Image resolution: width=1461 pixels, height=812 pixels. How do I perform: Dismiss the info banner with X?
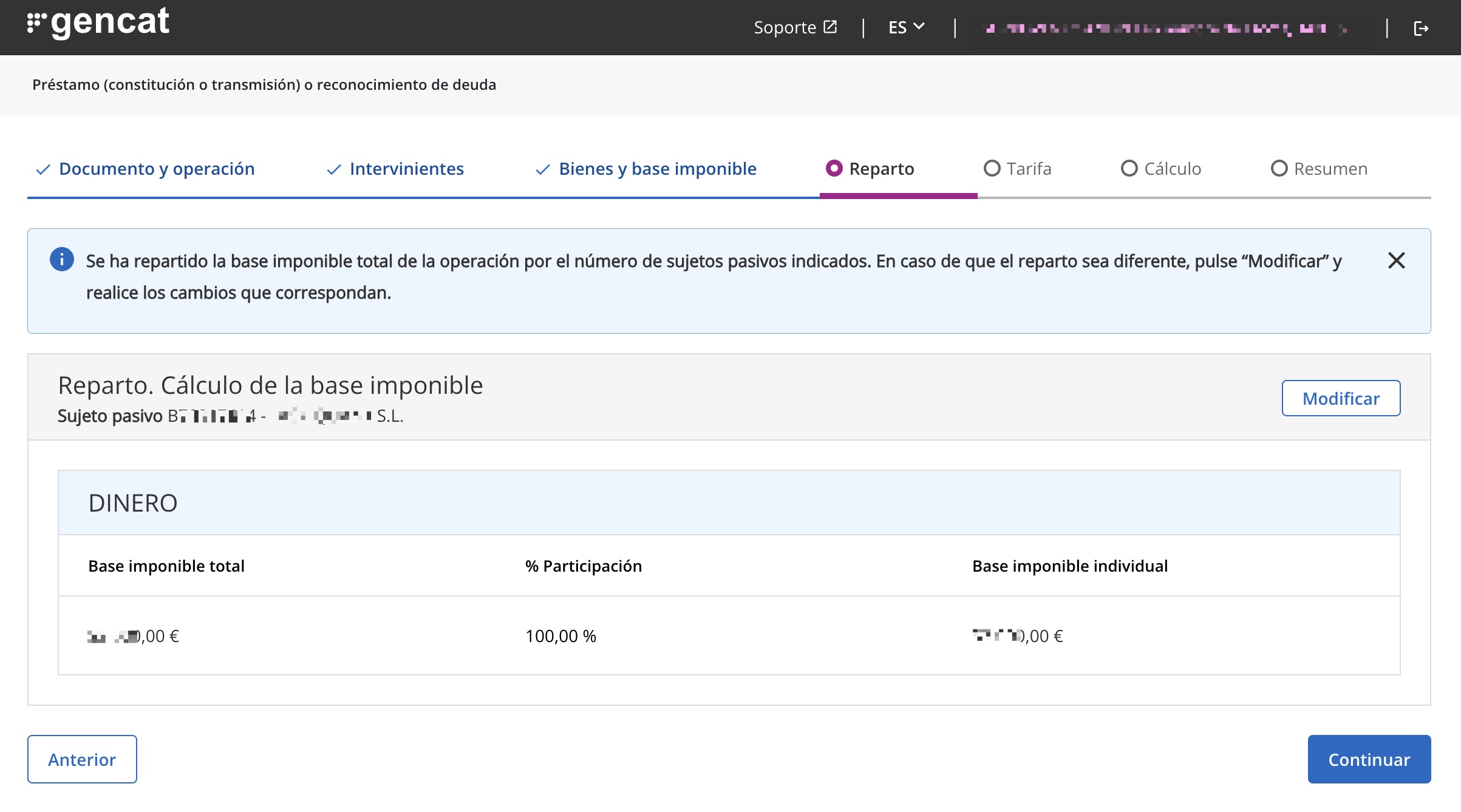pyautogui.click(x=1396, y=260)
